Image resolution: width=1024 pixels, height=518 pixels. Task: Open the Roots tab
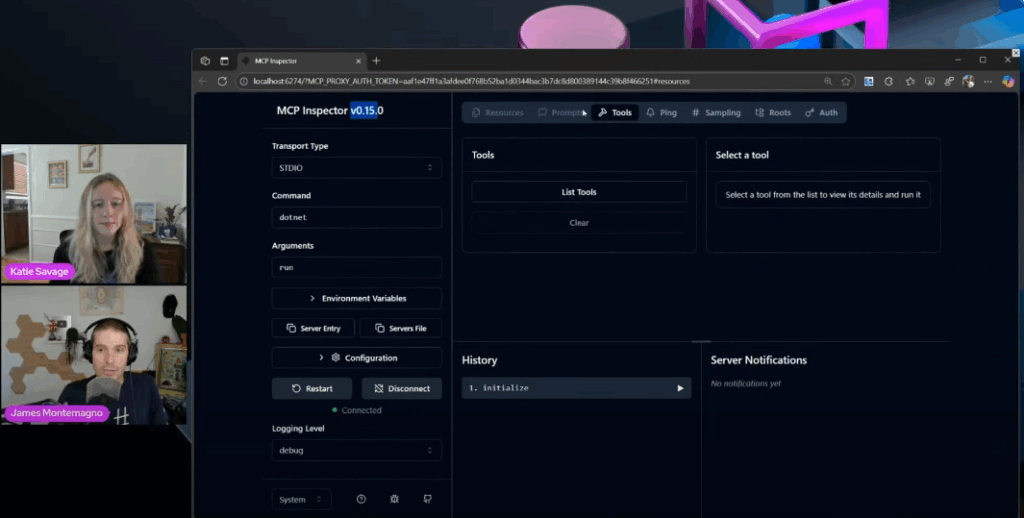coord(773,113)
